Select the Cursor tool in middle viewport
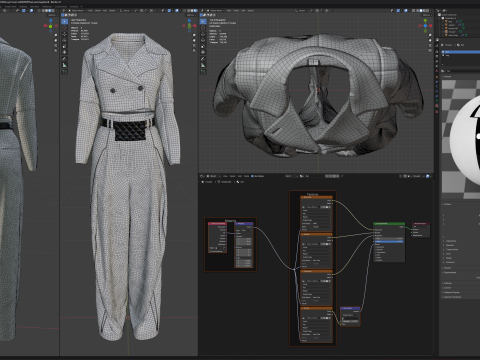 (x=64, y=28)
